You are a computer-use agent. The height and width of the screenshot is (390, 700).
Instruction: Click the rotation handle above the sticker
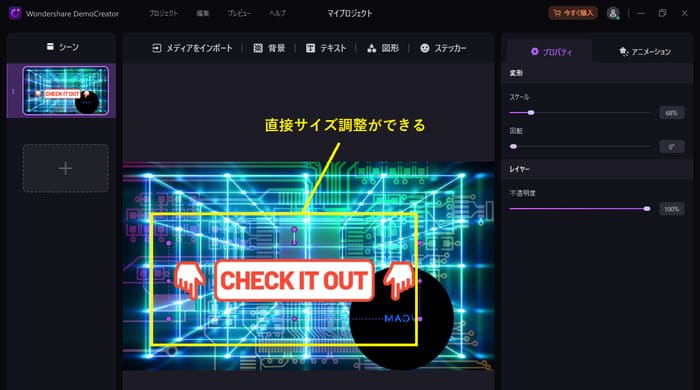click(294, 229)
